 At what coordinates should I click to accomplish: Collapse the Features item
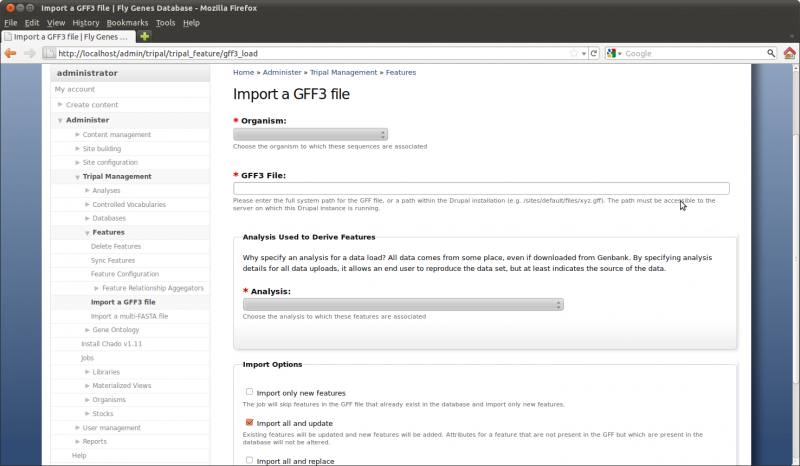point(87,233)
